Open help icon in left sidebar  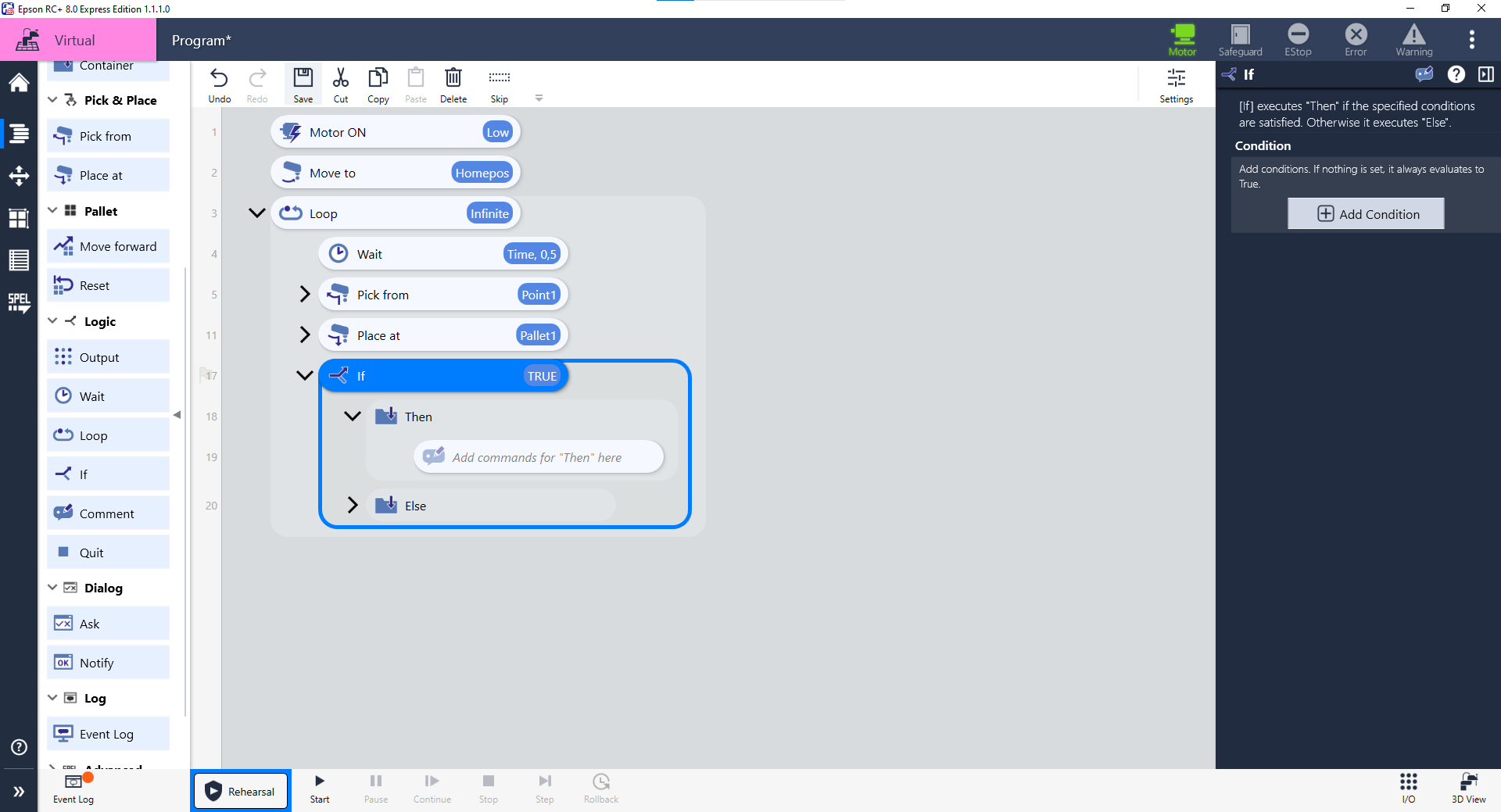pos(19,747)
